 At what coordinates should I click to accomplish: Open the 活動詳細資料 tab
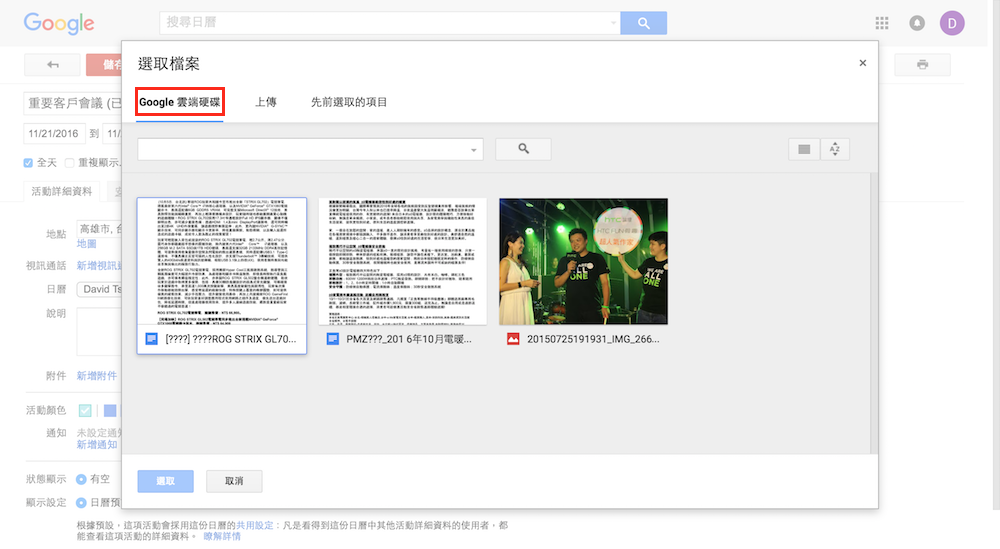62,191
